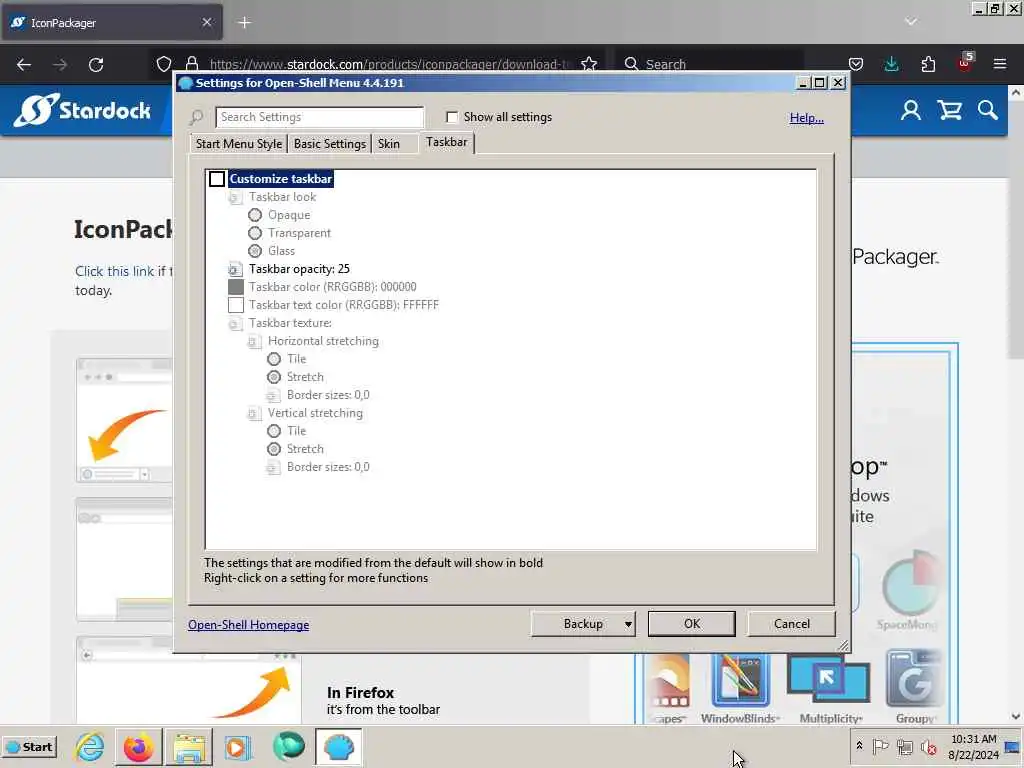Click the Action Center flag tray icon
This screenshot has width=1024, height=768.
pyautogui.click(x=880, y=746)
